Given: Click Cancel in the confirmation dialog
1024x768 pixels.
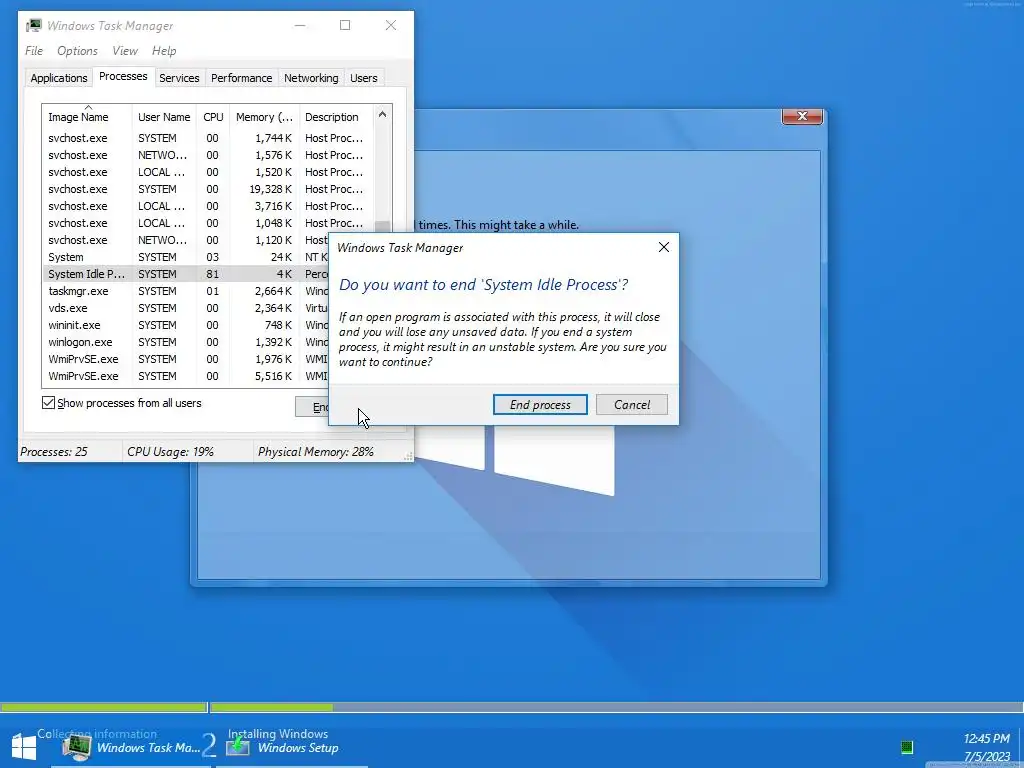Looking at the screenshot, I should 632,405.
